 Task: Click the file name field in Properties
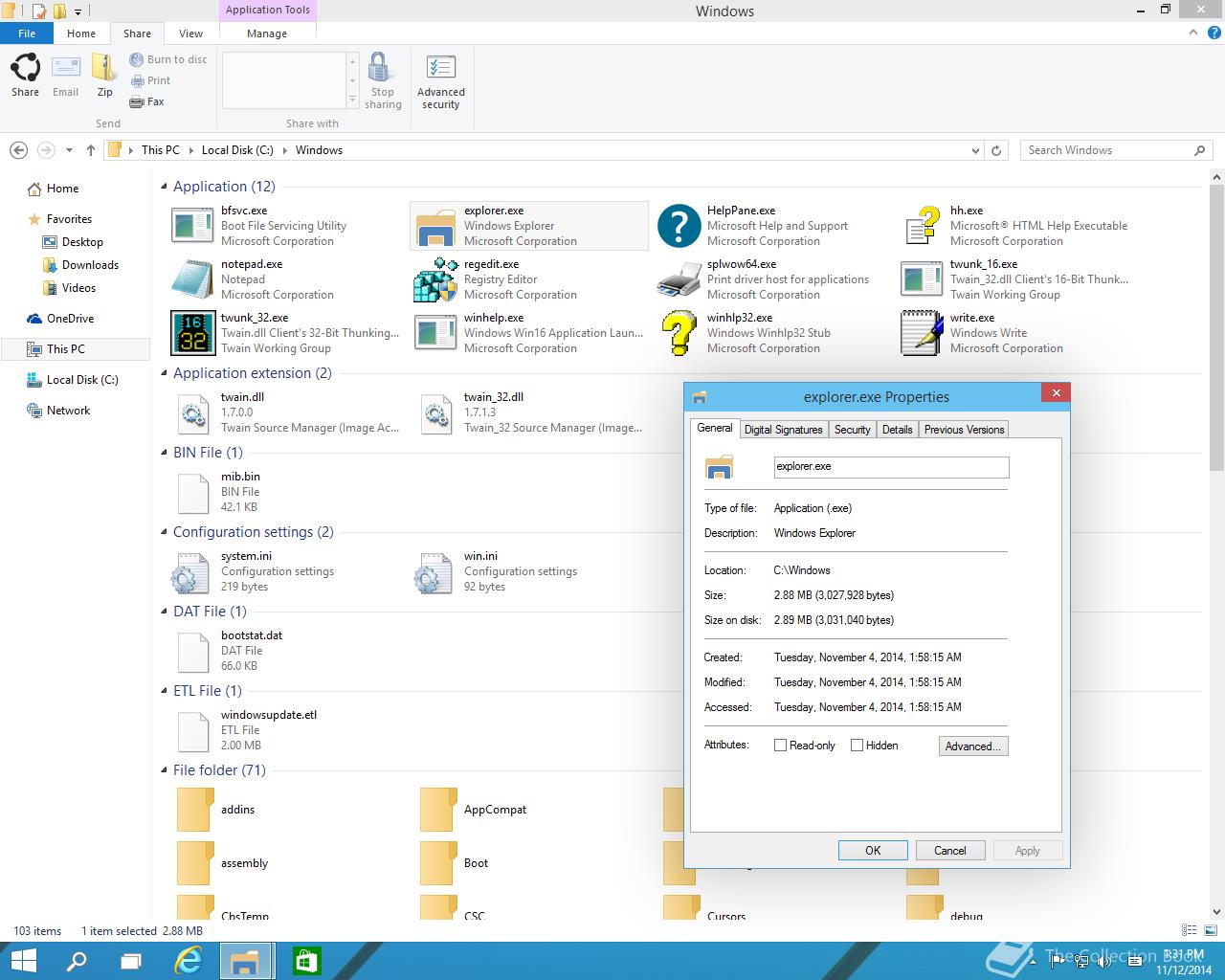(891, 467)
